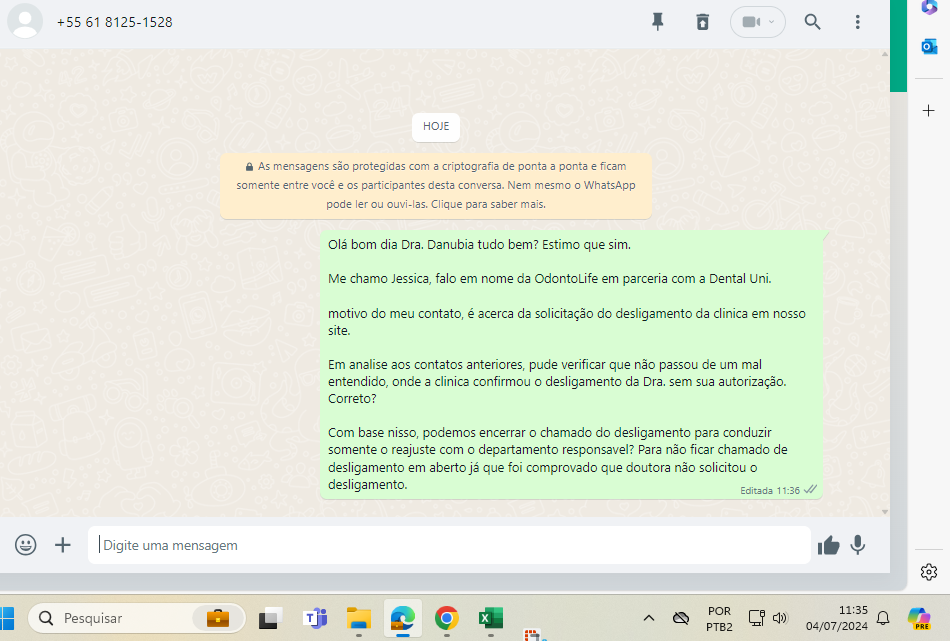Switch to Microsoft Edge in taskbar

coord(403,618)
